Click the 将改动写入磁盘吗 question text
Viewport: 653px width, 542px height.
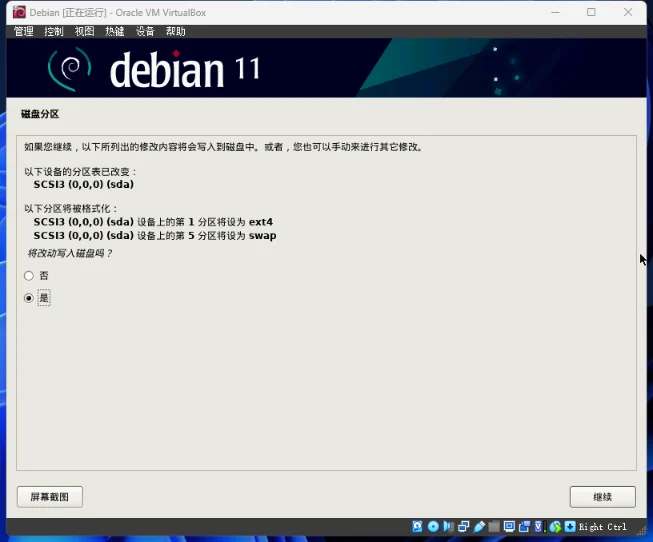[69, 253]
